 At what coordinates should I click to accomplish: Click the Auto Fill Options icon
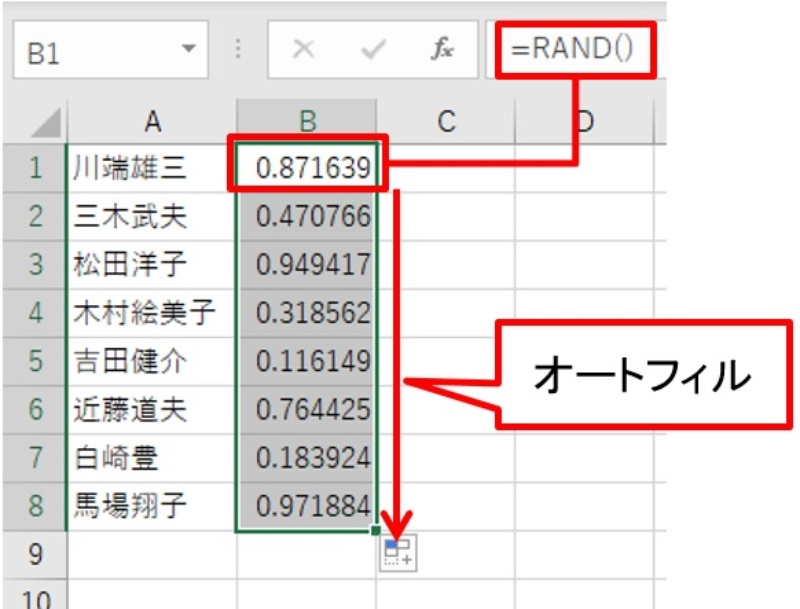point(398,553)
